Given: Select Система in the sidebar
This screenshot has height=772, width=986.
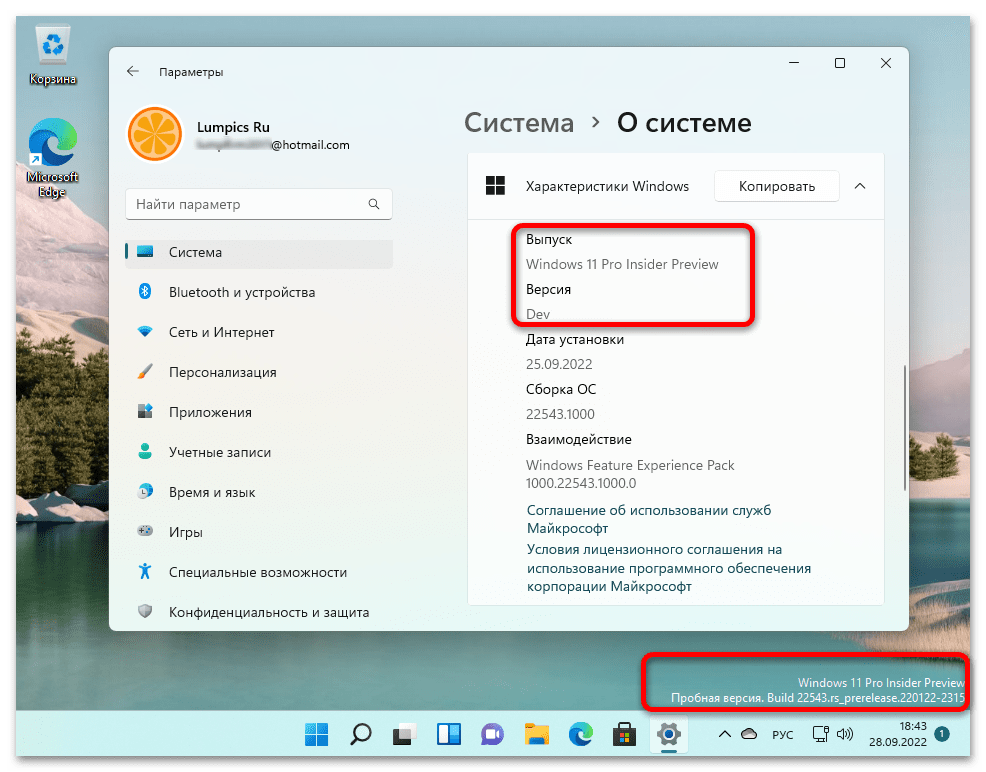Looking at the screenshot, I should click(x=259, y=252).
